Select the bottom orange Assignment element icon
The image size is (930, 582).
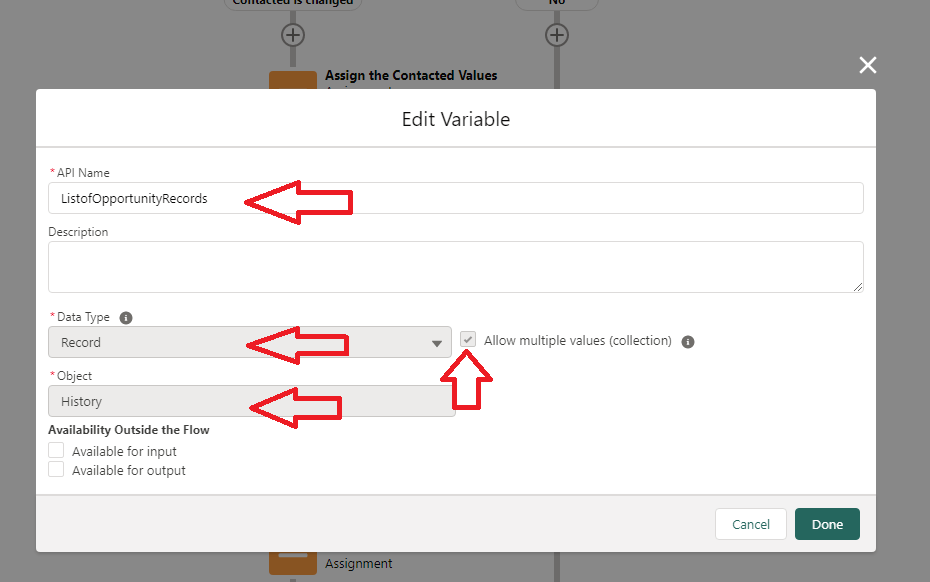point(292,562)
